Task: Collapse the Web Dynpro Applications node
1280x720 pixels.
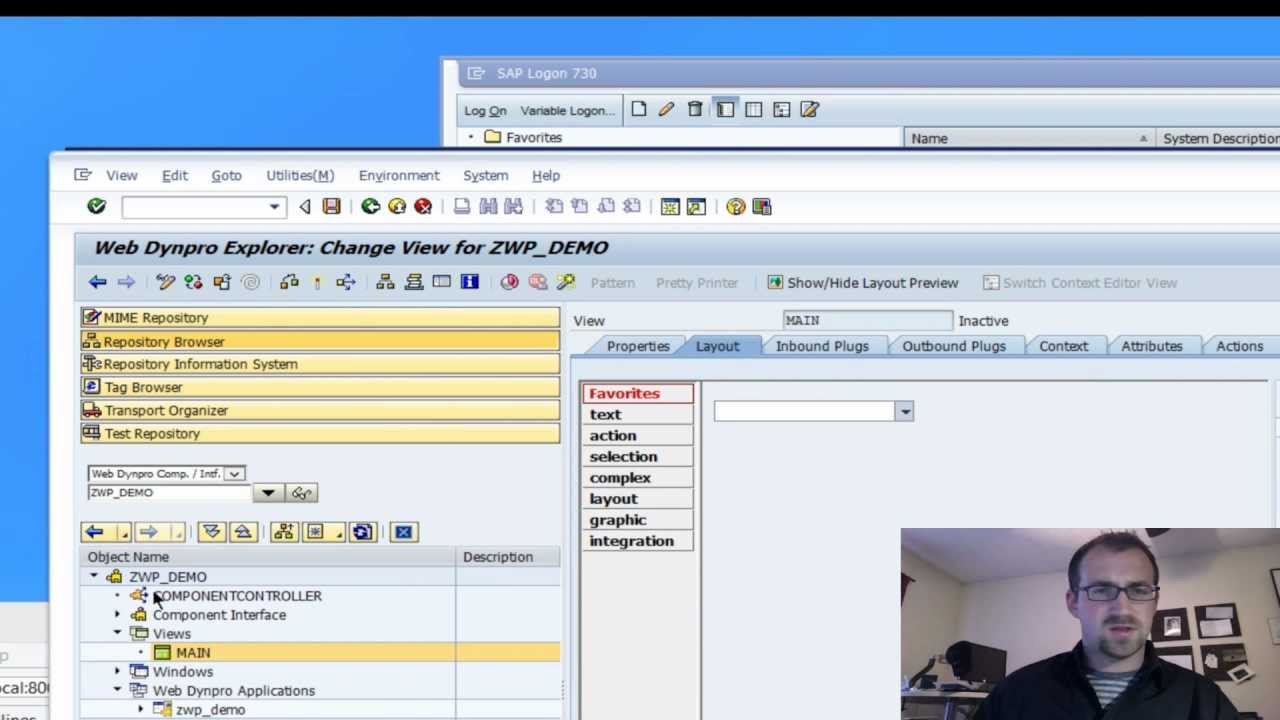Action: point(117,691)
